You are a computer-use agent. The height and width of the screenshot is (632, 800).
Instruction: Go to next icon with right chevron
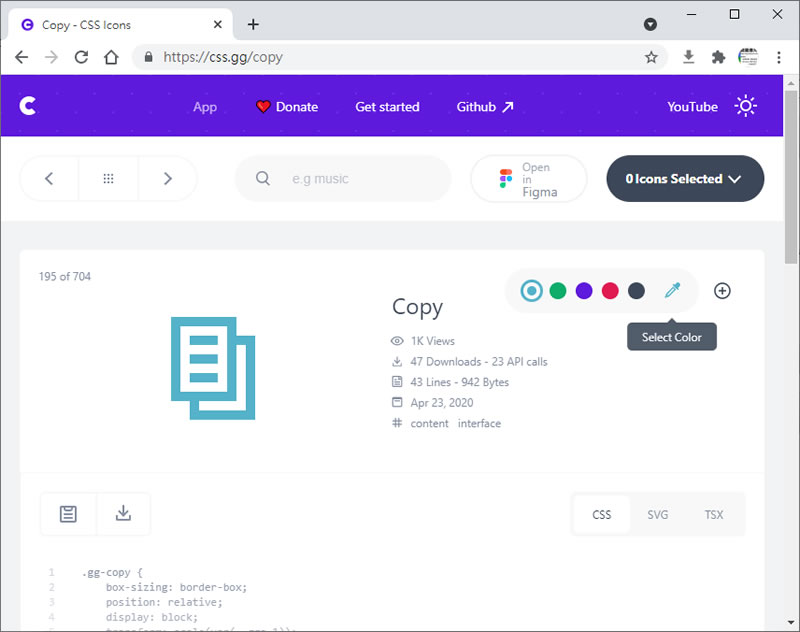click(x=168, y=179)
